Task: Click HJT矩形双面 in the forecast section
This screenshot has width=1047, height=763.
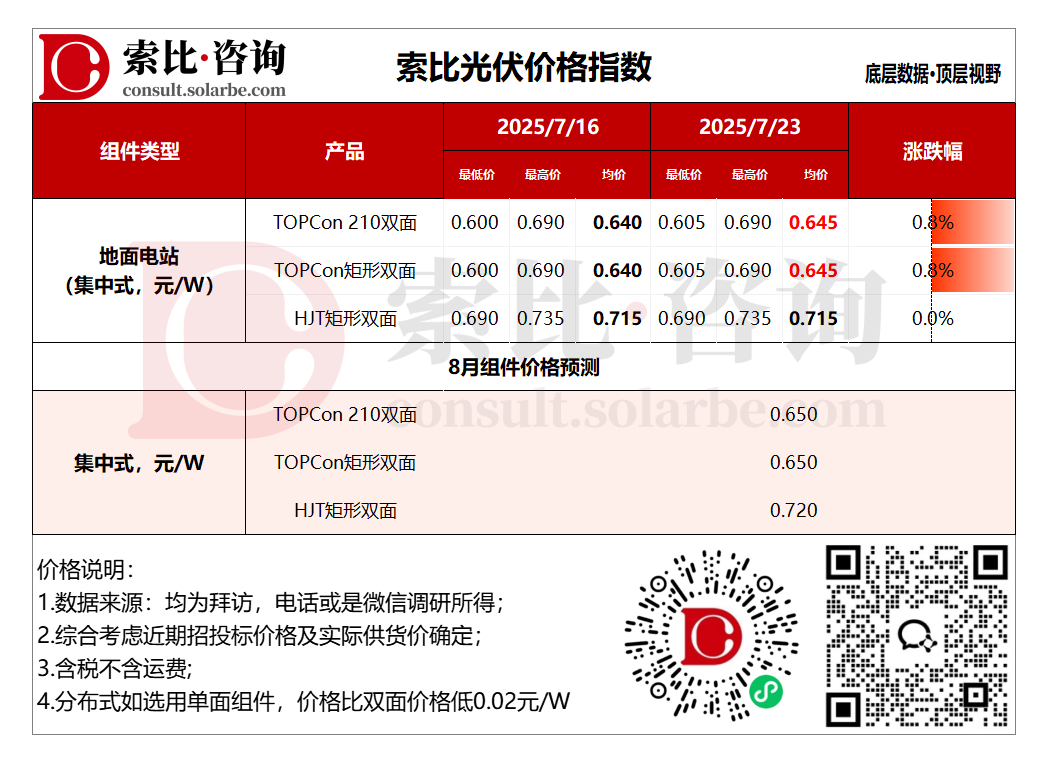Action: click(345, 511)
